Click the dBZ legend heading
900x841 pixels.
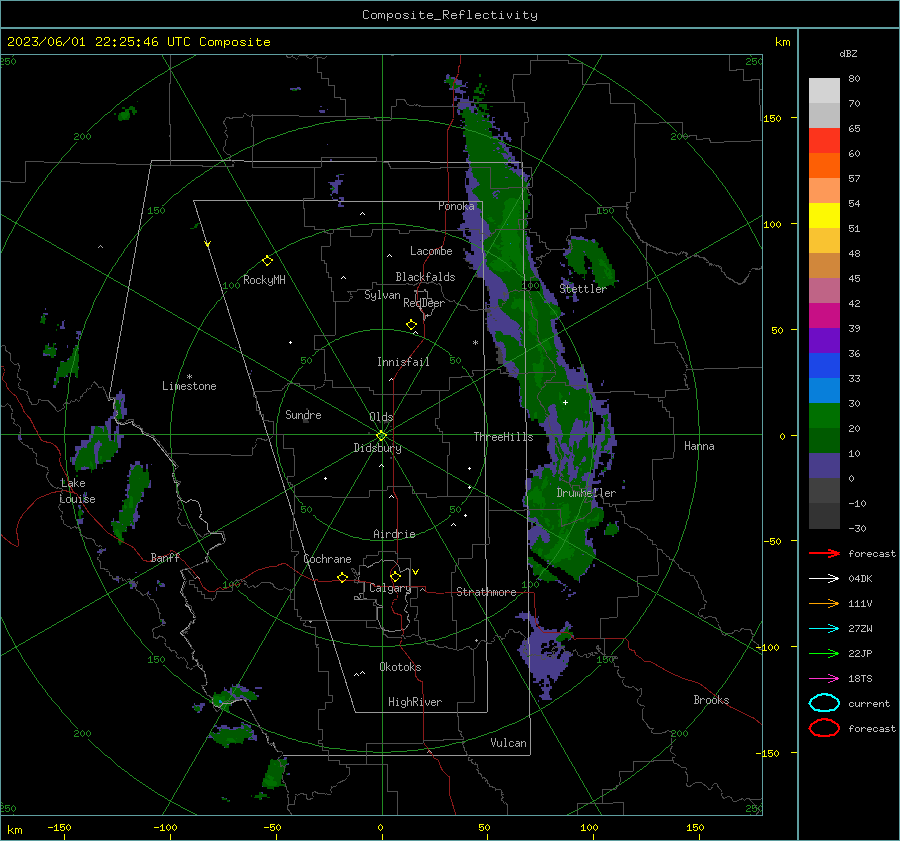click(x=848, y=53)
